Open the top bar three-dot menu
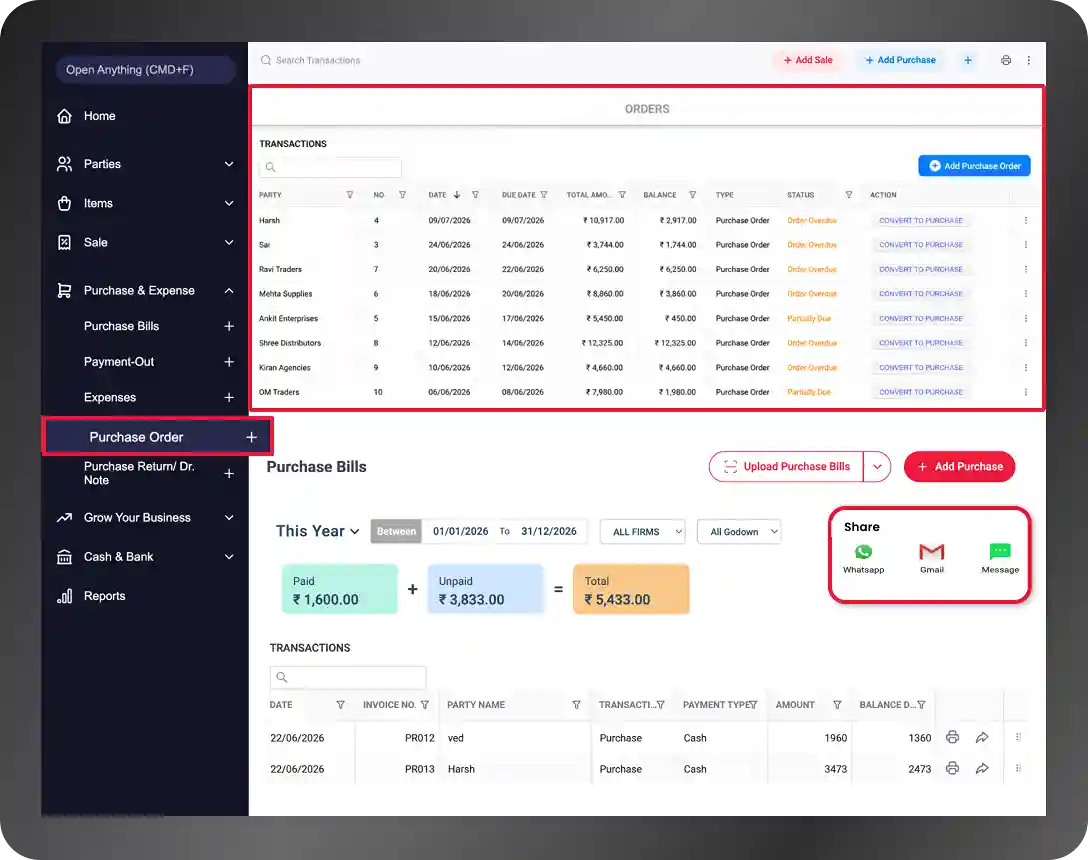 (x=1029, y=60)
